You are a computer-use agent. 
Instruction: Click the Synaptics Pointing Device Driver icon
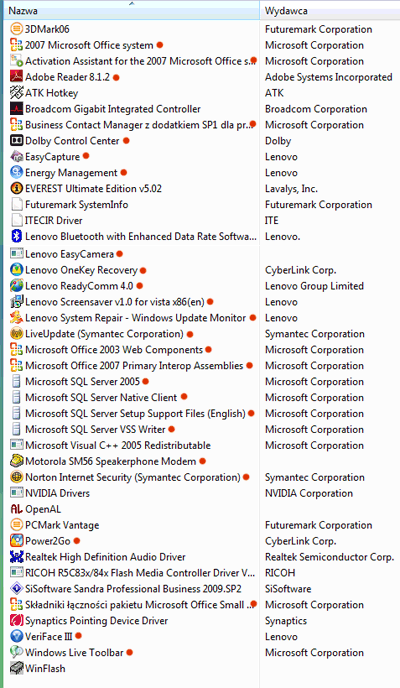coord(16,621)
